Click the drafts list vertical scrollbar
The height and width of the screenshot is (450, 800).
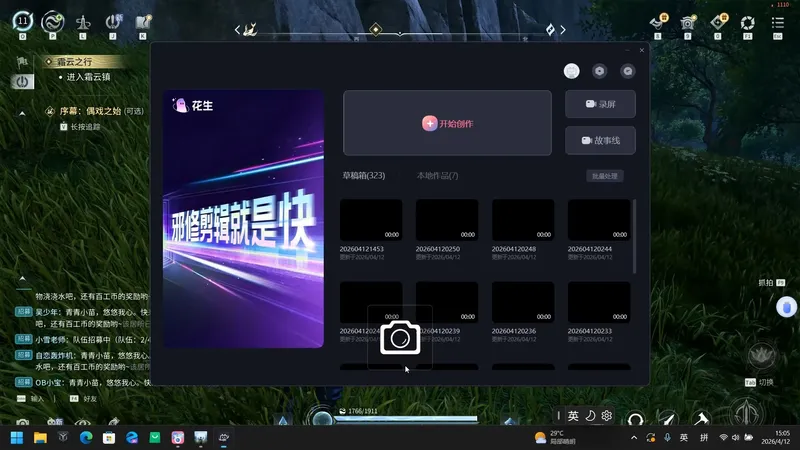634,236
